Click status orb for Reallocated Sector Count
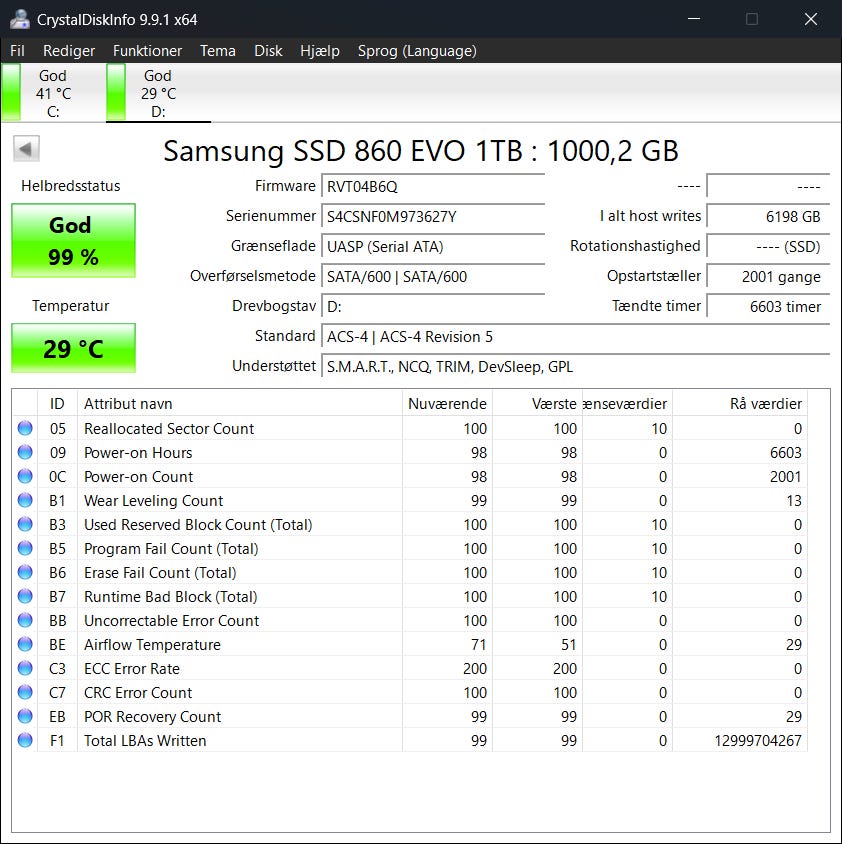Viewport: 842px width, 844px height. (x=25, y=428)
